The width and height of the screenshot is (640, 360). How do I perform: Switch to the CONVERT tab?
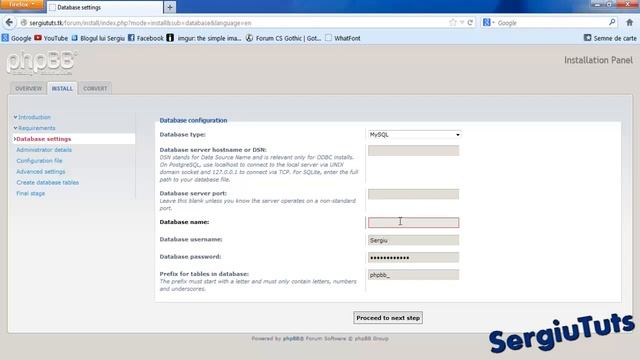tap(95, 89)
